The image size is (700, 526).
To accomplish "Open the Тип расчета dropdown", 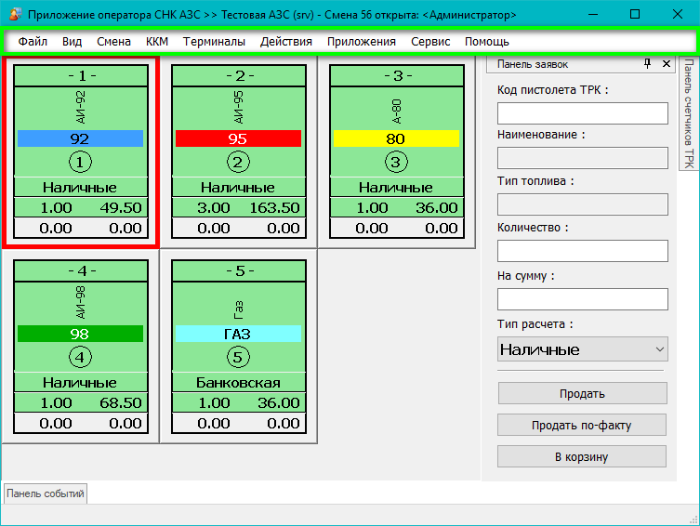I will (x=582, y=349).
